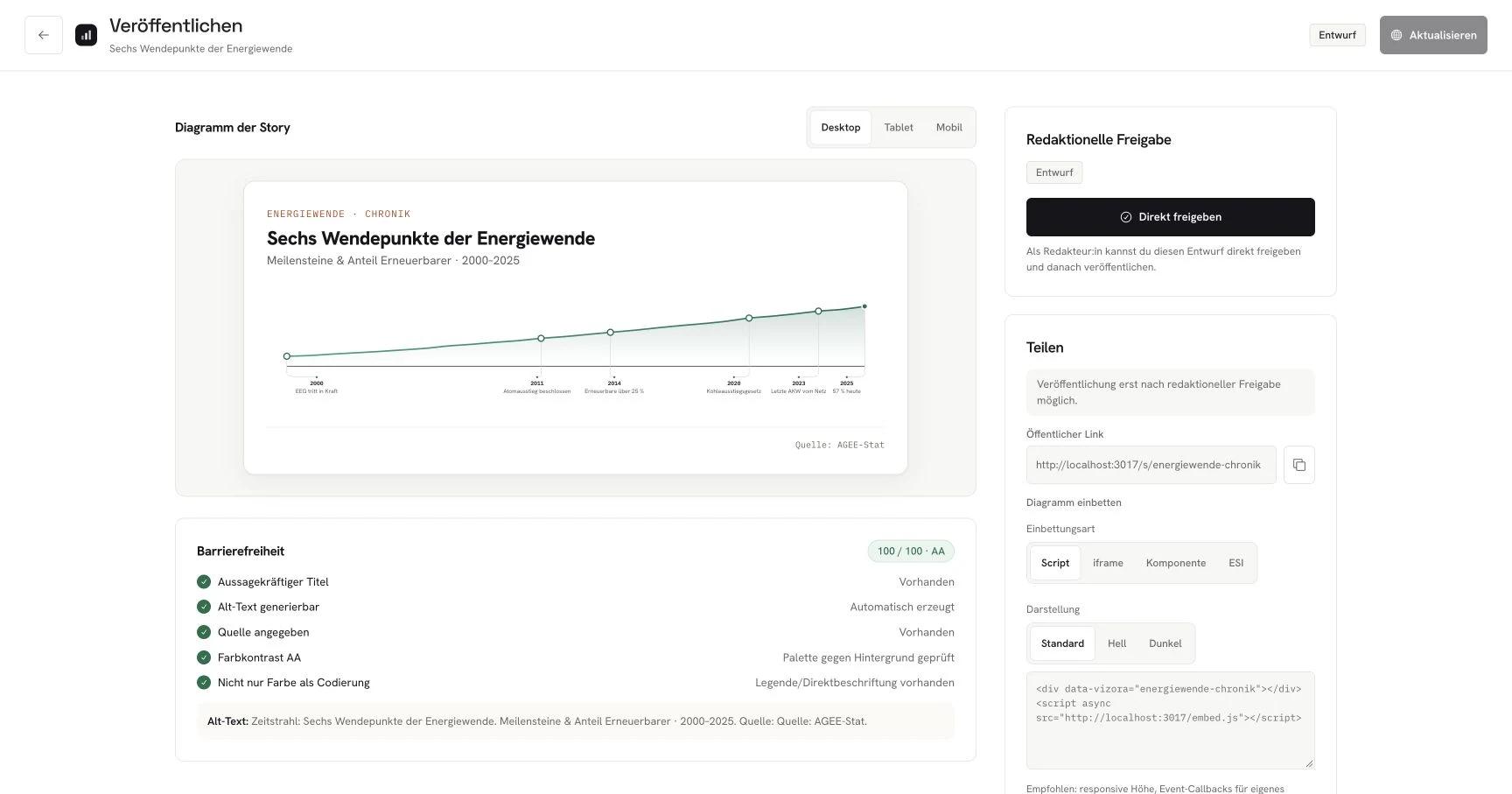Select iframe embed type
Viewport: 1512px width, 794px height.
pos(1108,563)
